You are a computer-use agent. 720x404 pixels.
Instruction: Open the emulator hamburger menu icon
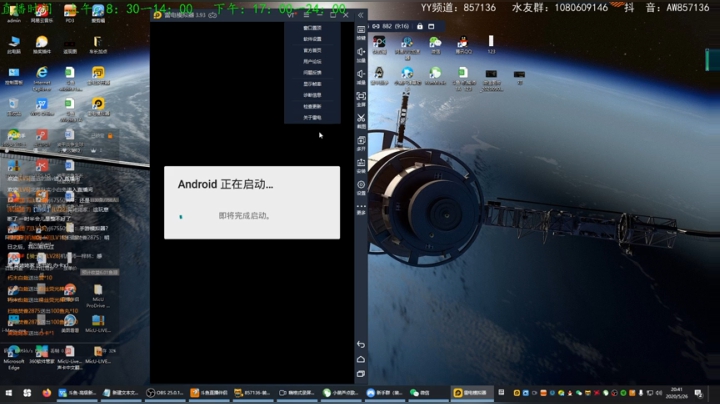tap(307, 15)
